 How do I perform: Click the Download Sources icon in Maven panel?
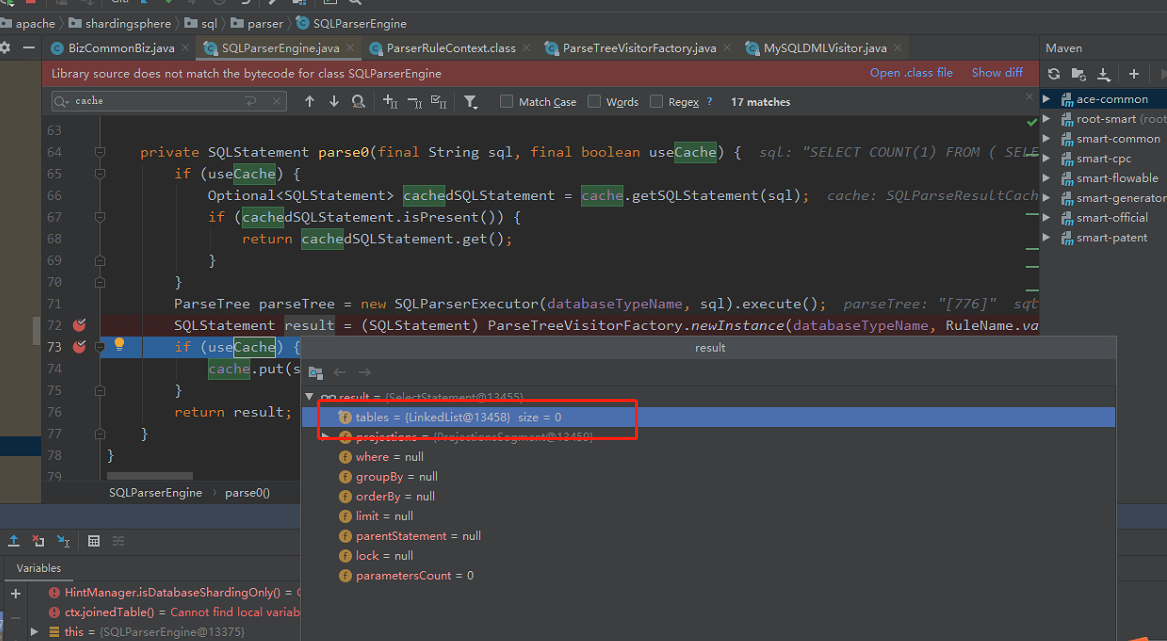(1104, 76)
